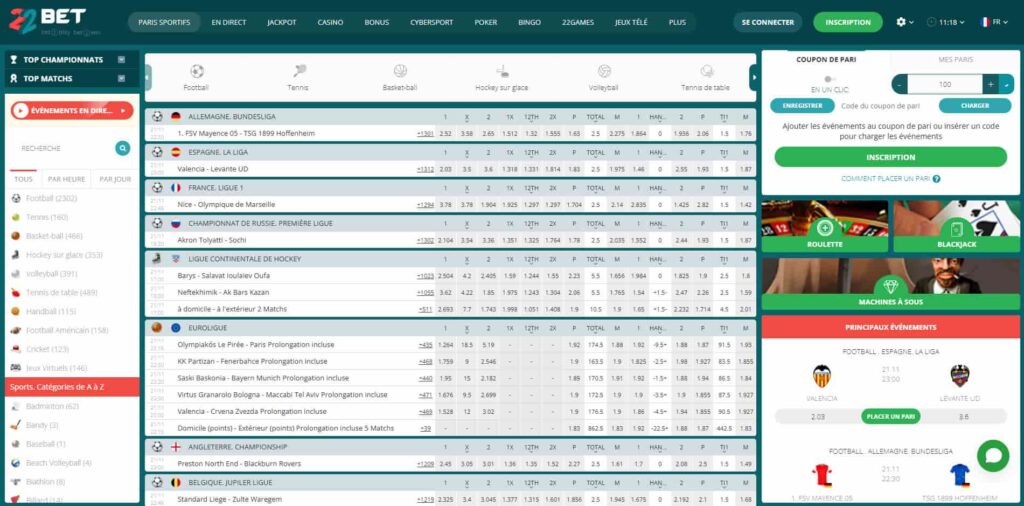1024x506 pixels.
Task: Expand +1209 markets for Preston - Blackburn
Action: 425,464
